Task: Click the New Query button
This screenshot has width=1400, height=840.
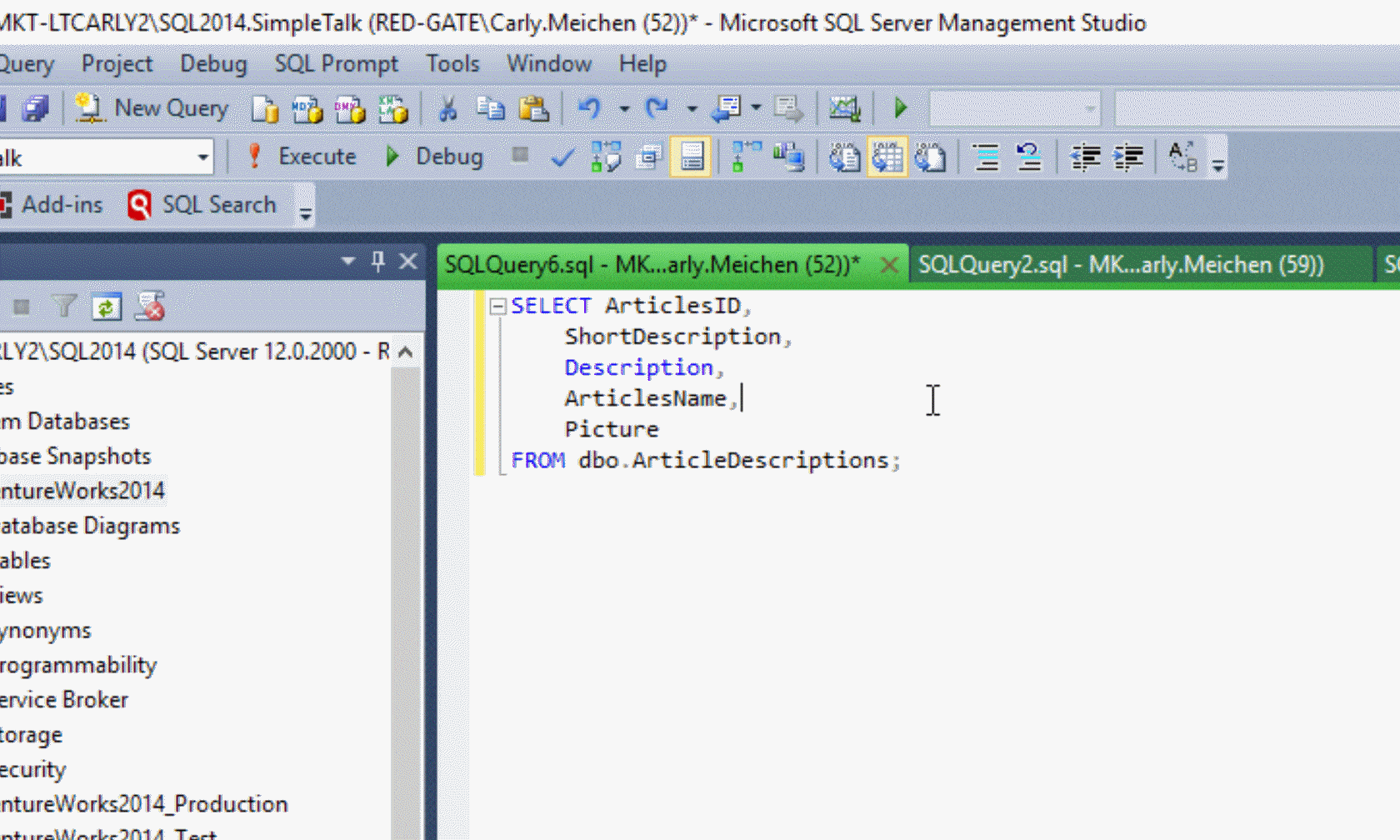Action: [x=152, y=108]
